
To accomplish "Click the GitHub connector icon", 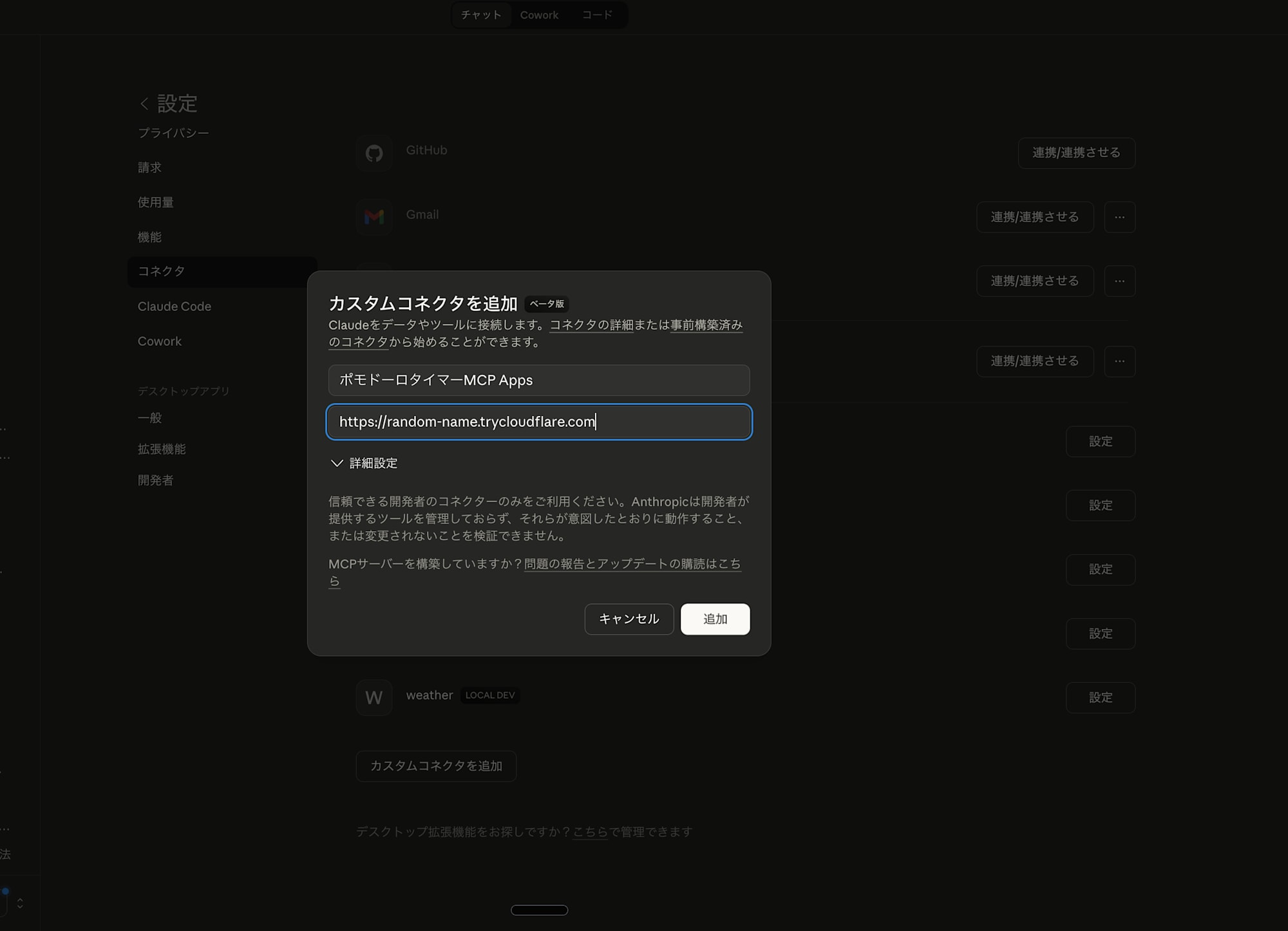I will (374, 153).
